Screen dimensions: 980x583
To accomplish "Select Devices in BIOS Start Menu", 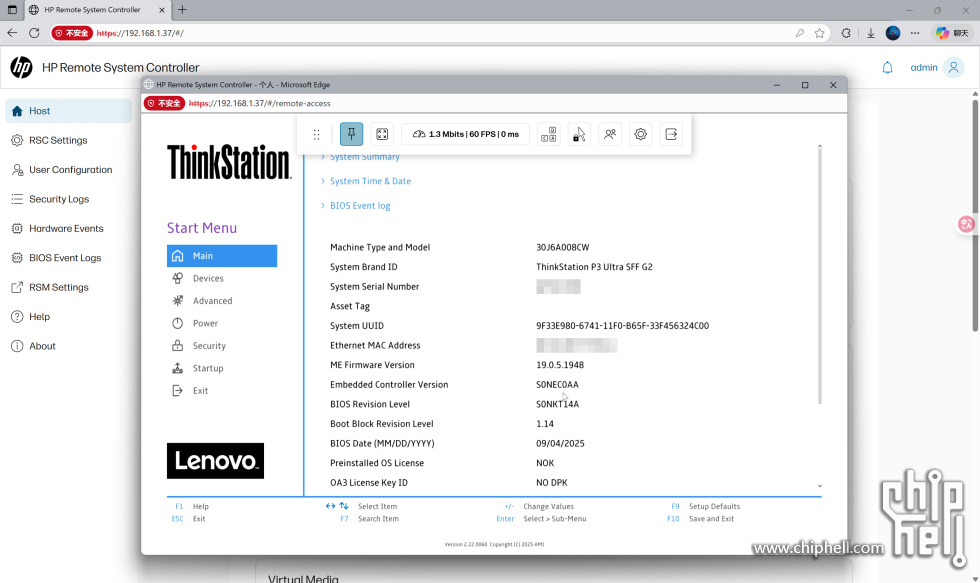I will (x=208, y=279).
